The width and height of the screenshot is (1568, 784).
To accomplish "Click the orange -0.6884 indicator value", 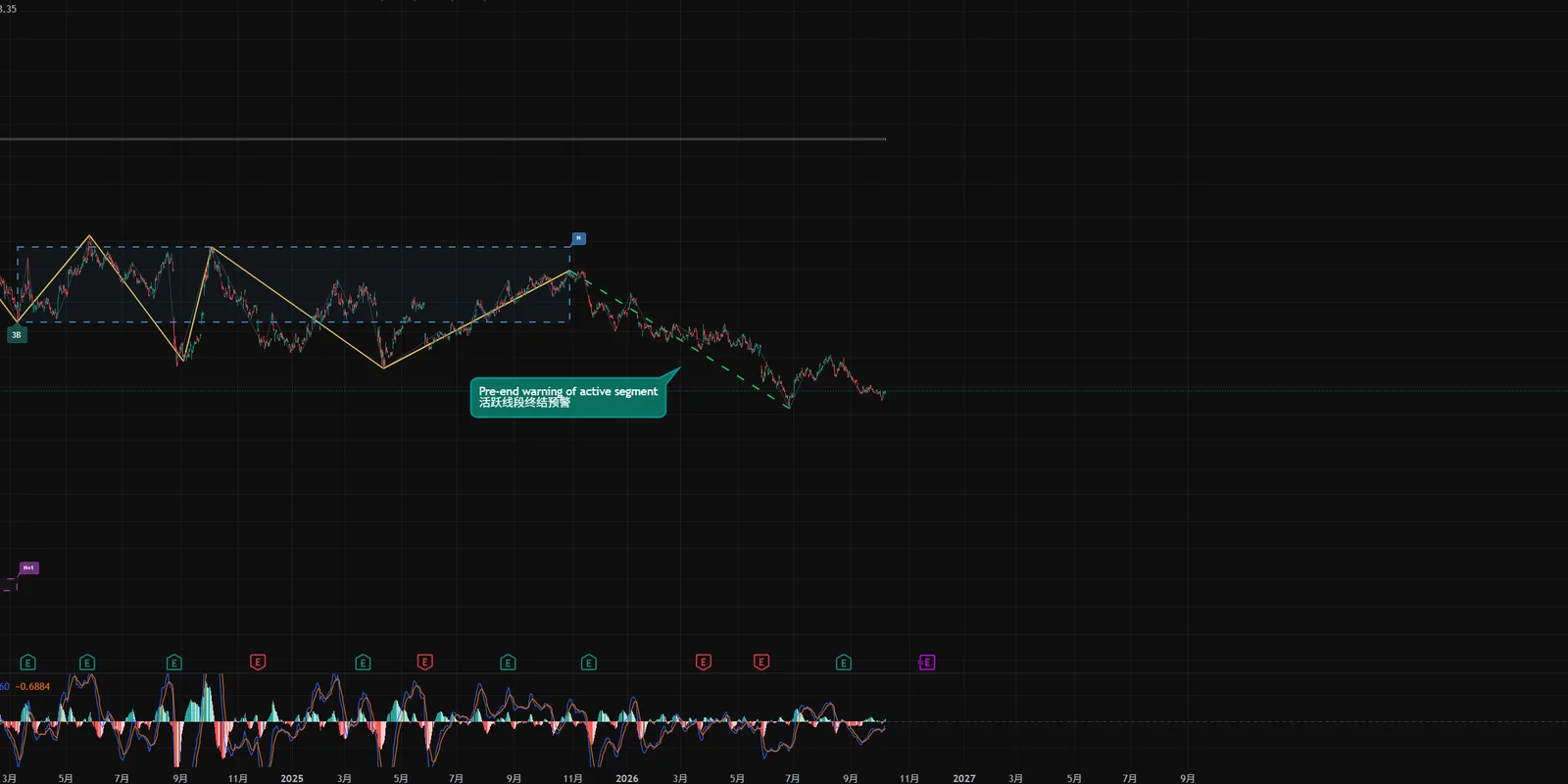I will [33, 686].
